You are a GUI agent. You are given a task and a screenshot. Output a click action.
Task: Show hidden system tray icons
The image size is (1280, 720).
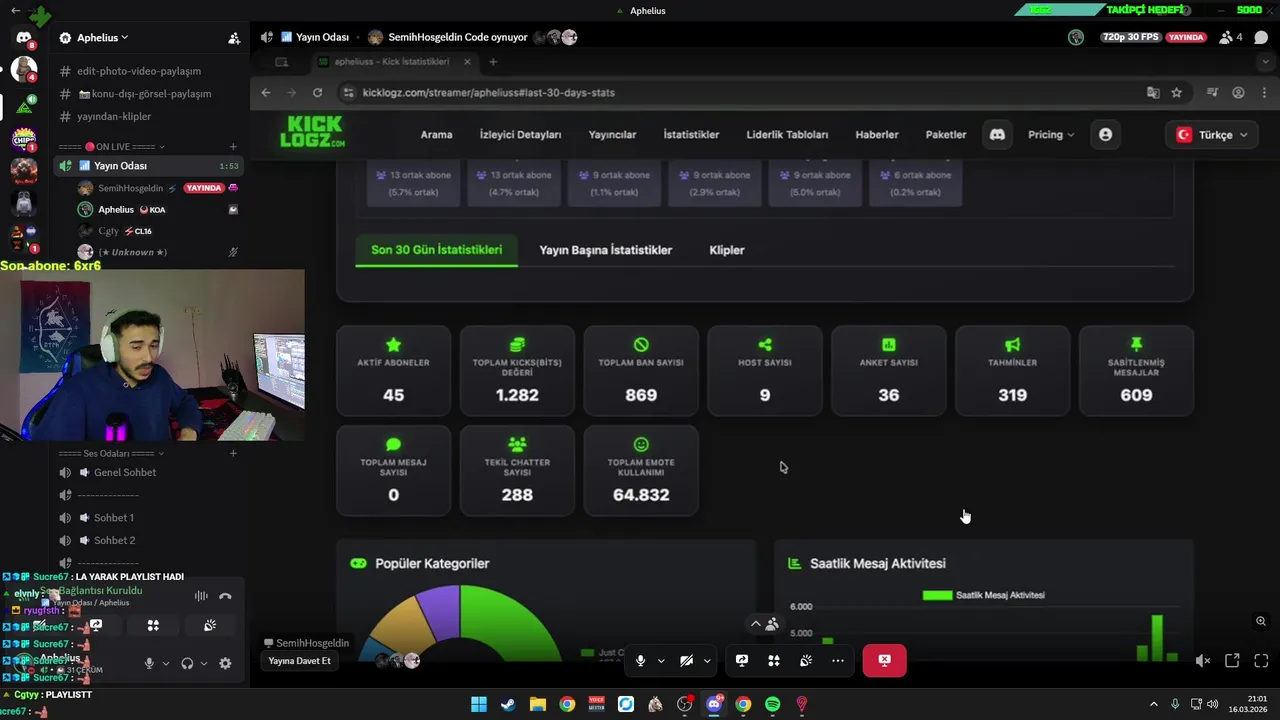1153,704
